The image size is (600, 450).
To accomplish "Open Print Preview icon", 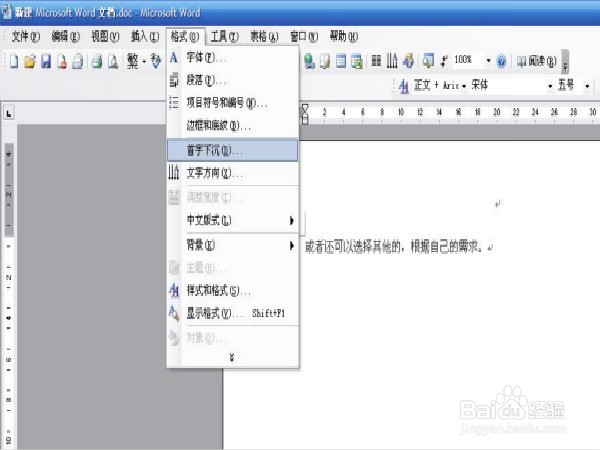I will [113, 61].
